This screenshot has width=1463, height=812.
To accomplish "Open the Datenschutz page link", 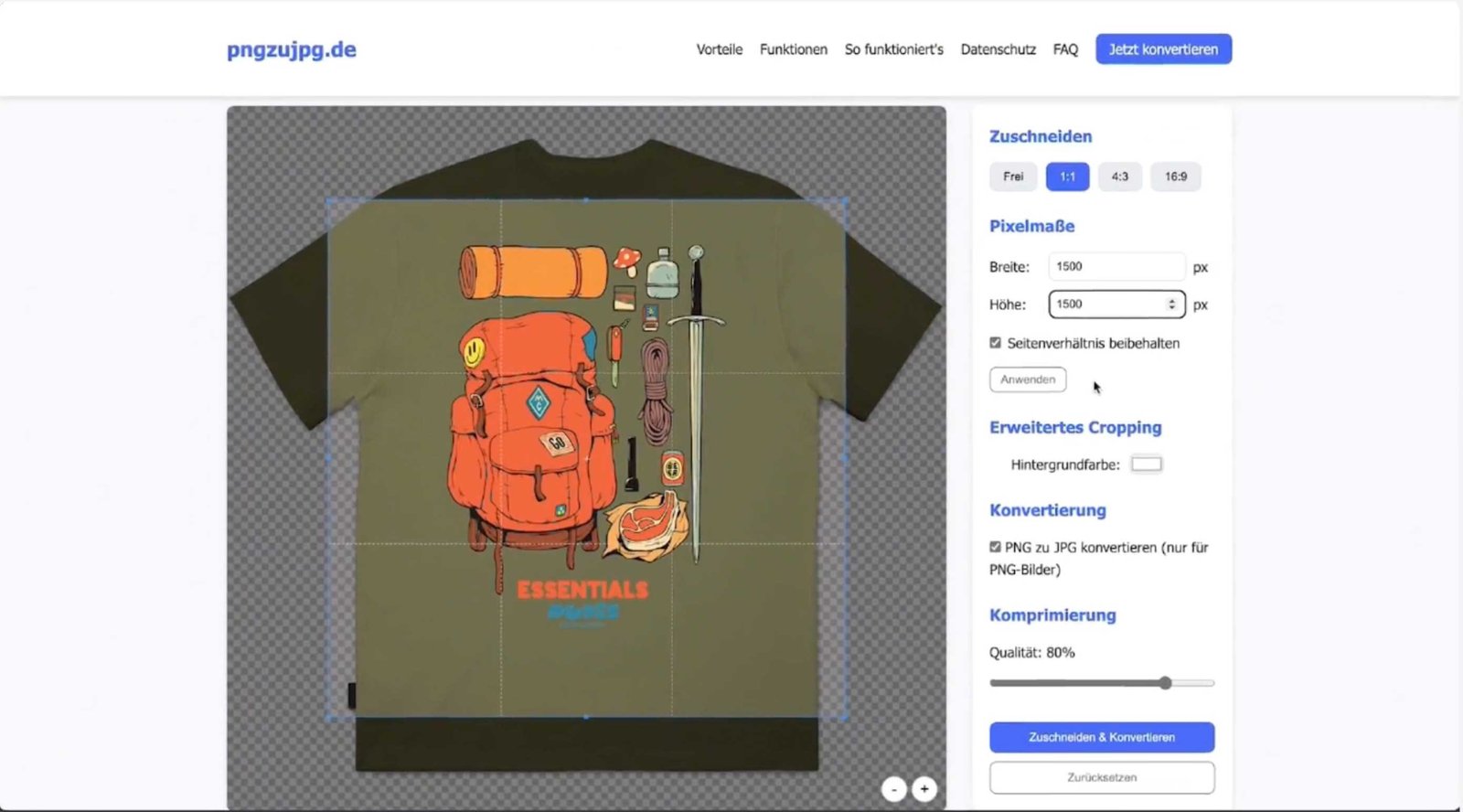I will click(x=998, y=49).
